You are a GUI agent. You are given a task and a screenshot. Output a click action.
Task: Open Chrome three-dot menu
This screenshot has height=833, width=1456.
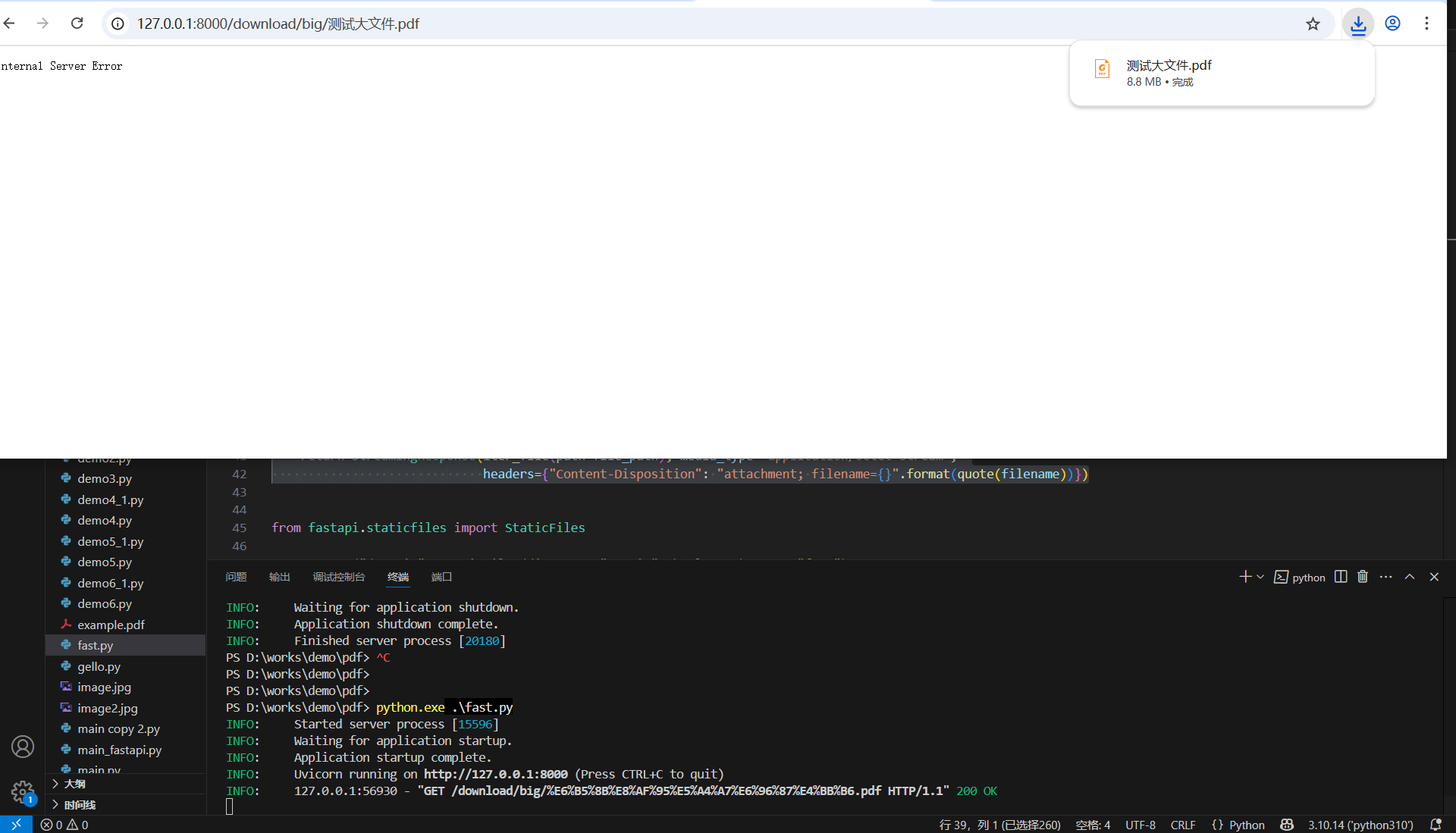click(x=1426, y=23)
